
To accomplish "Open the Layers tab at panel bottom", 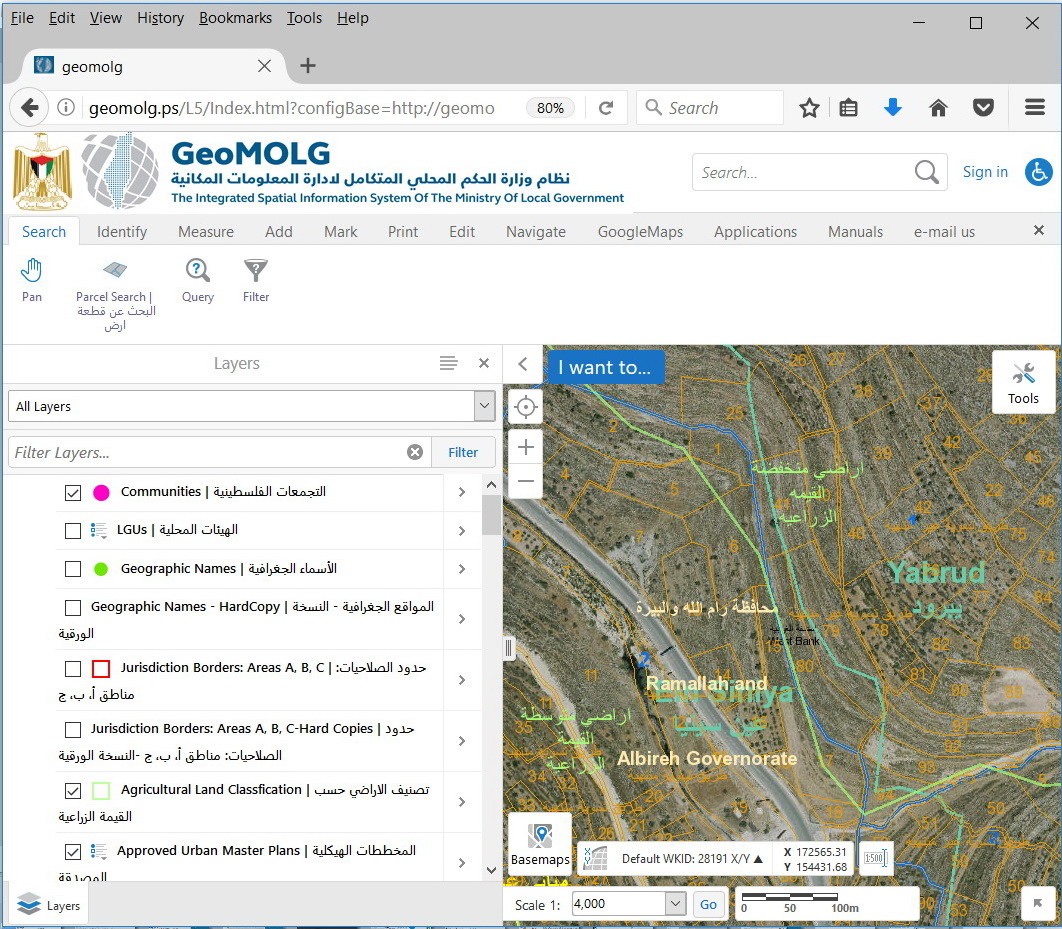I will coord(47,905).
